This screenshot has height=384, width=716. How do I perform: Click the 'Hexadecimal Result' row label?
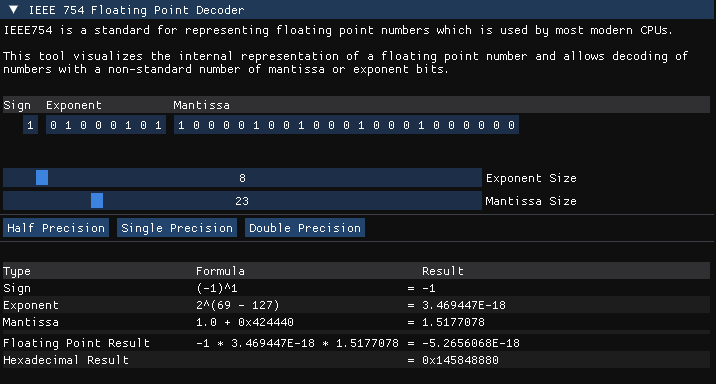(66, 360)
